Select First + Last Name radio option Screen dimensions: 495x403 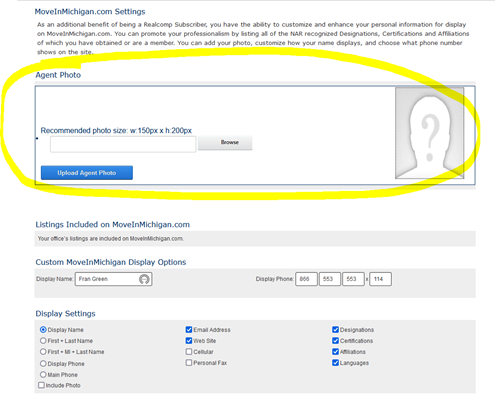[x=43, y=341]
